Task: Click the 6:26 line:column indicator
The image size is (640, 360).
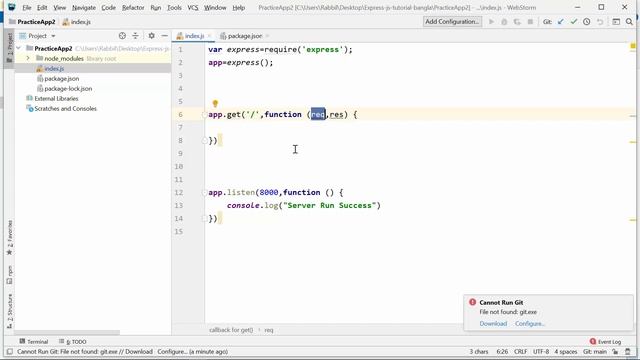Action: 502,351
